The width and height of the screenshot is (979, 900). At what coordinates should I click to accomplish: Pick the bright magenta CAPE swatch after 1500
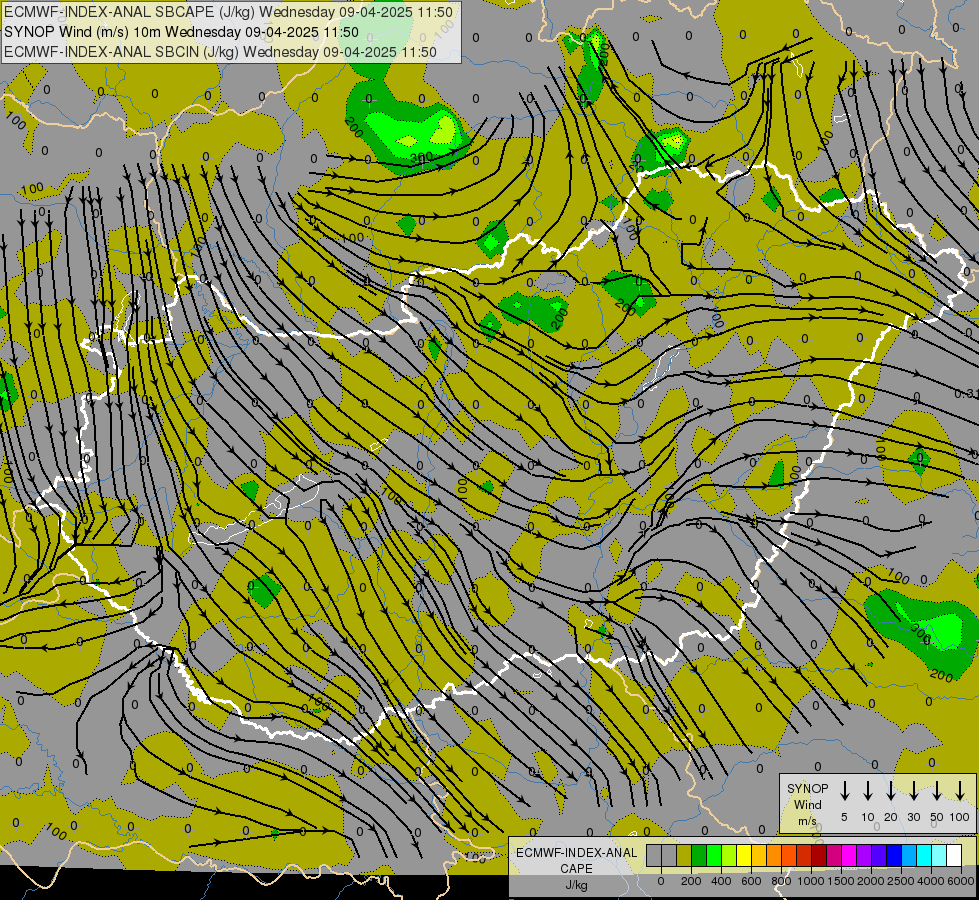coord(849,855)
